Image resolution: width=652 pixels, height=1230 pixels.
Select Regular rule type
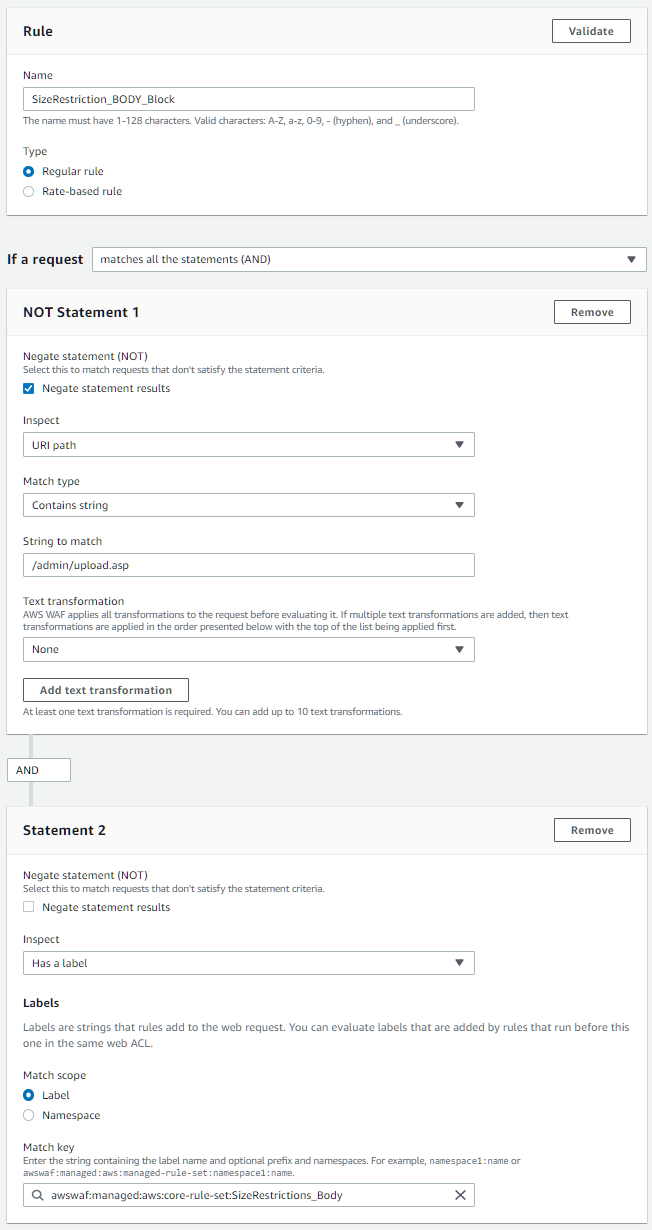28,172
